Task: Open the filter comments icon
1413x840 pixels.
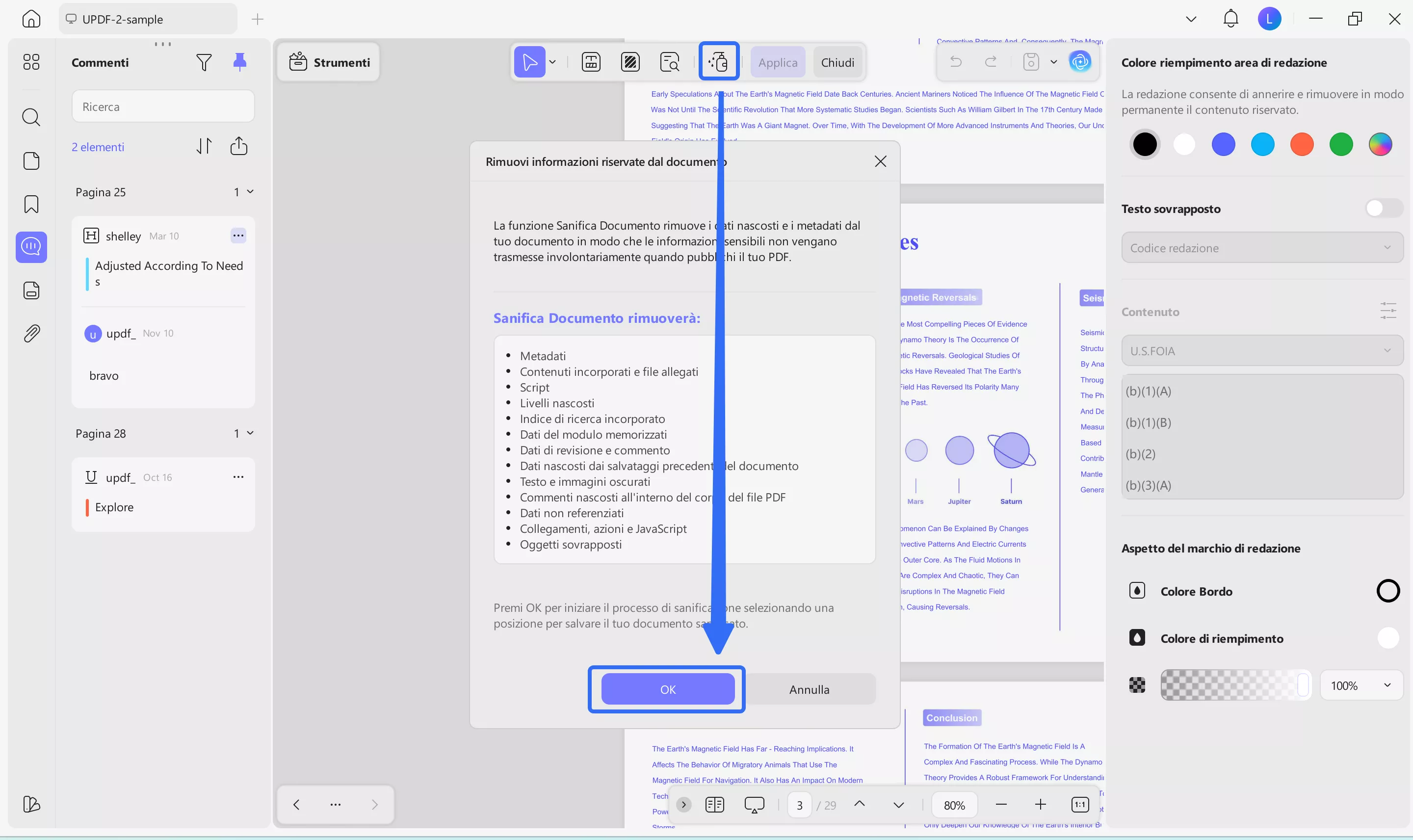Action: click(x=204, y=62)
